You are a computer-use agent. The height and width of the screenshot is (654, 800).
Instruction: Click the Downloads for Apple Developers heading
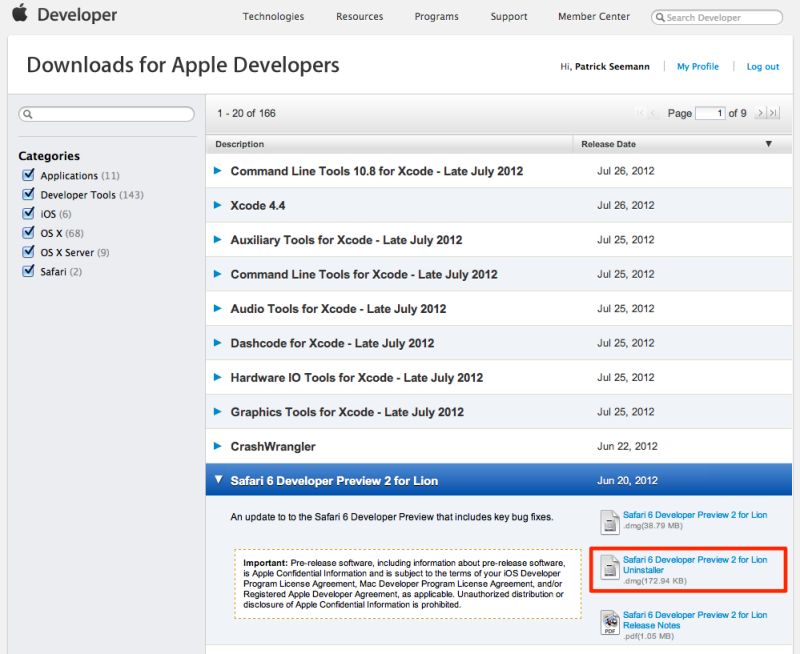[x=183, y=65]
